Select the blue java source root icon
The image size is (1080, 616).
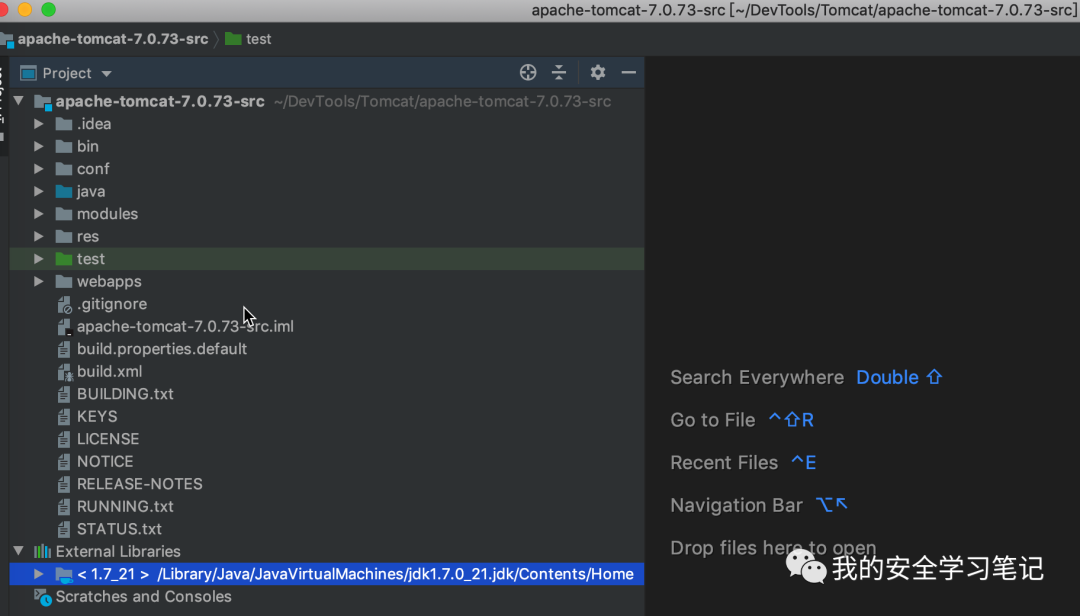pyautogui.click(x=63, y=191)
